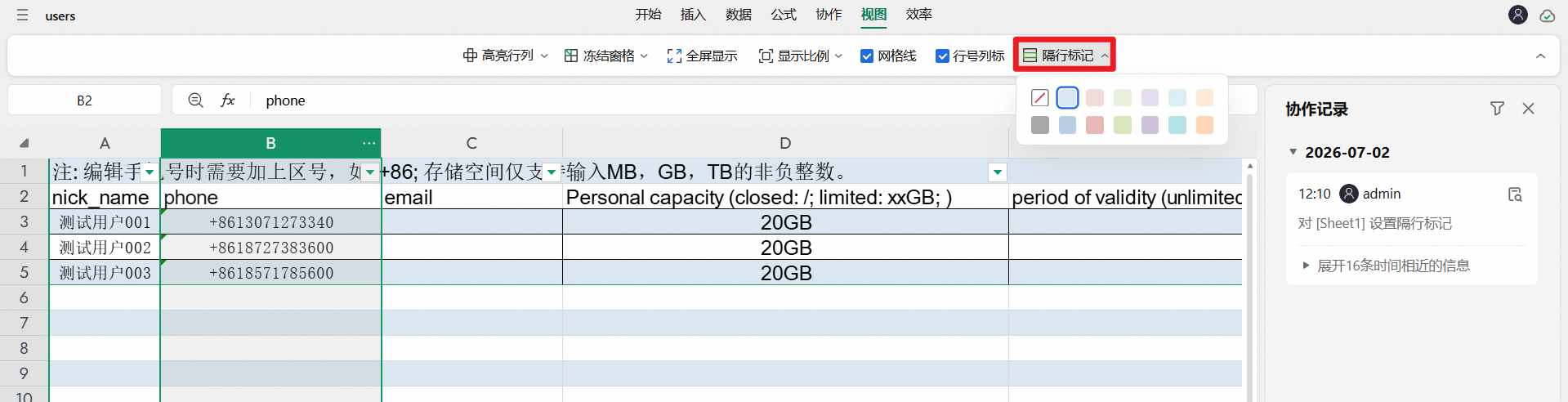Open the 冻结窗格 dropdown

pyautogui.click(x=606, y=56)
